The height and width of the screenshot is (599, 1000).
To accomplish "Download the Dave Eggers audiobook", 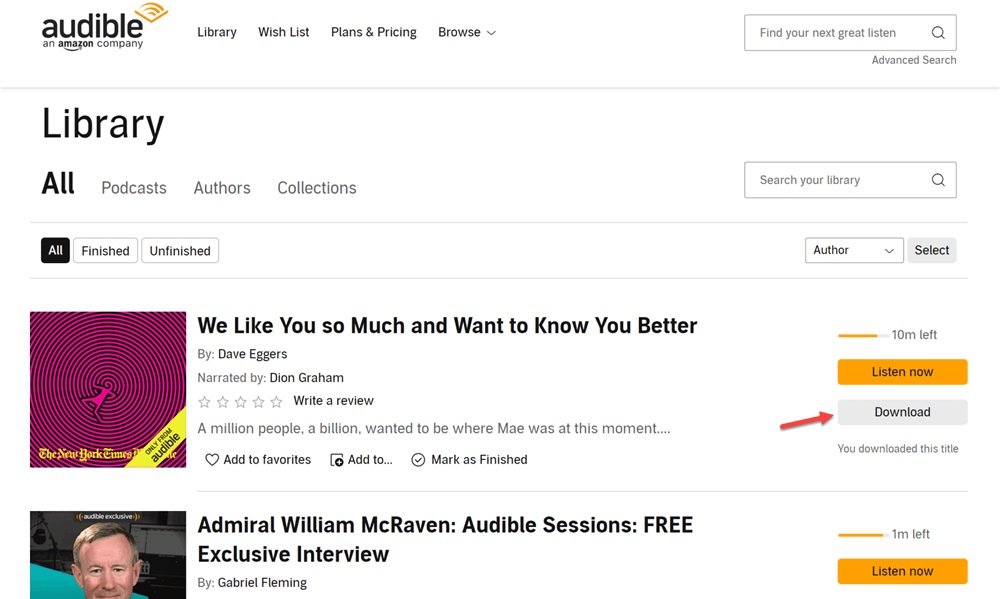I will [902, 412].
